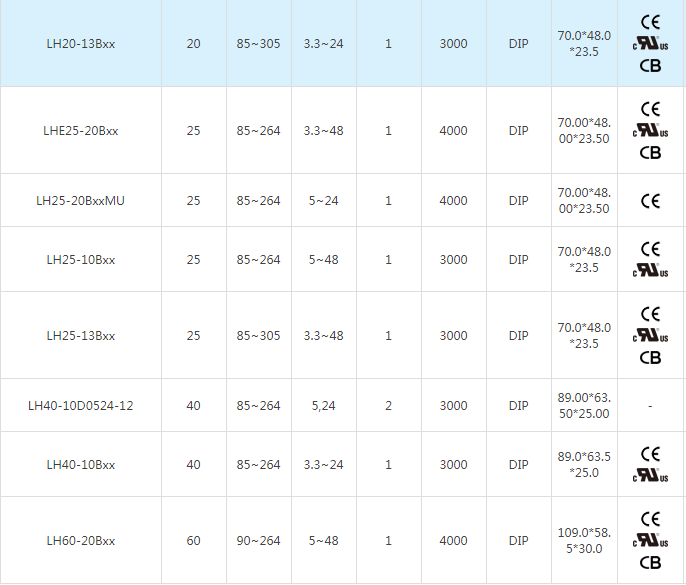The image size is (686, 585).
Task: Open the LH20-13Bxx product link
Action: coord(81,44)
